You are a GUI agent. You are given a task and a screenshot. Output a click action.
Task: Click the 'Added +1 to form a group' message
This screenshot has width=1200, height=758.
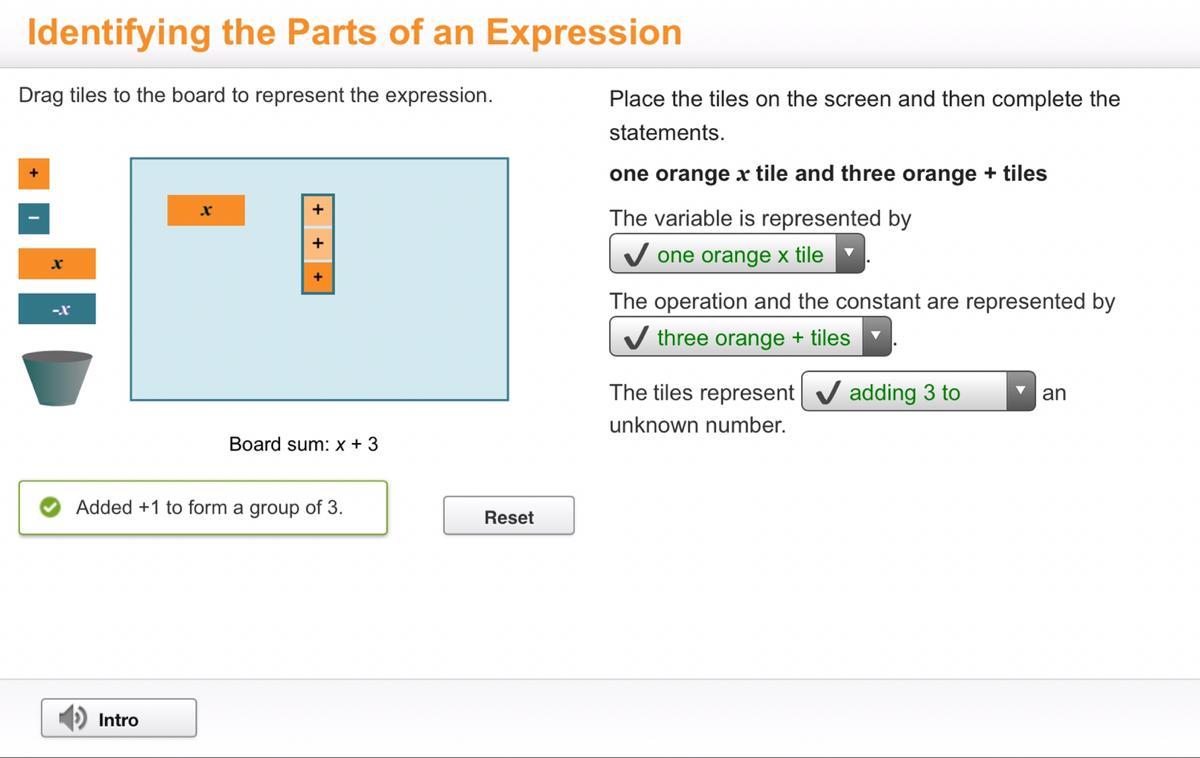pos(209,508)
